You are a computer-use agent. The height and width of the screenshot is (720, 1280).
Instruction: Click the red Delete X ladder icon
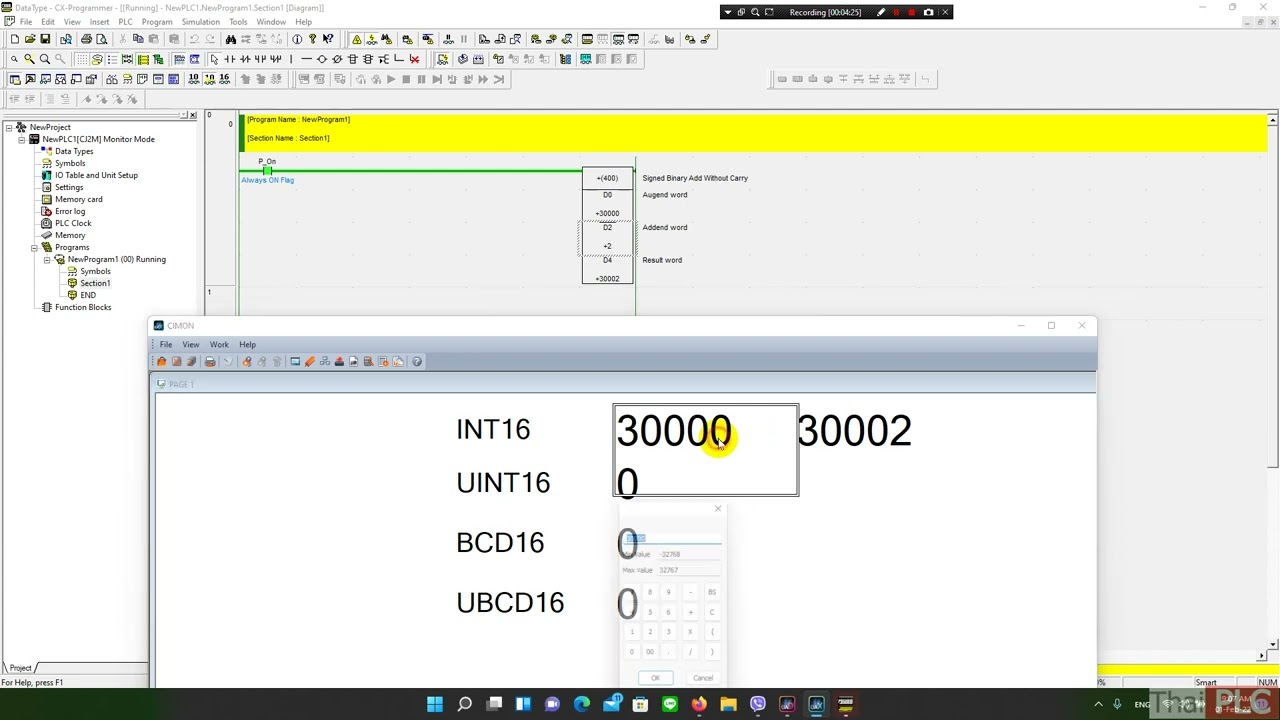point(414,59)
